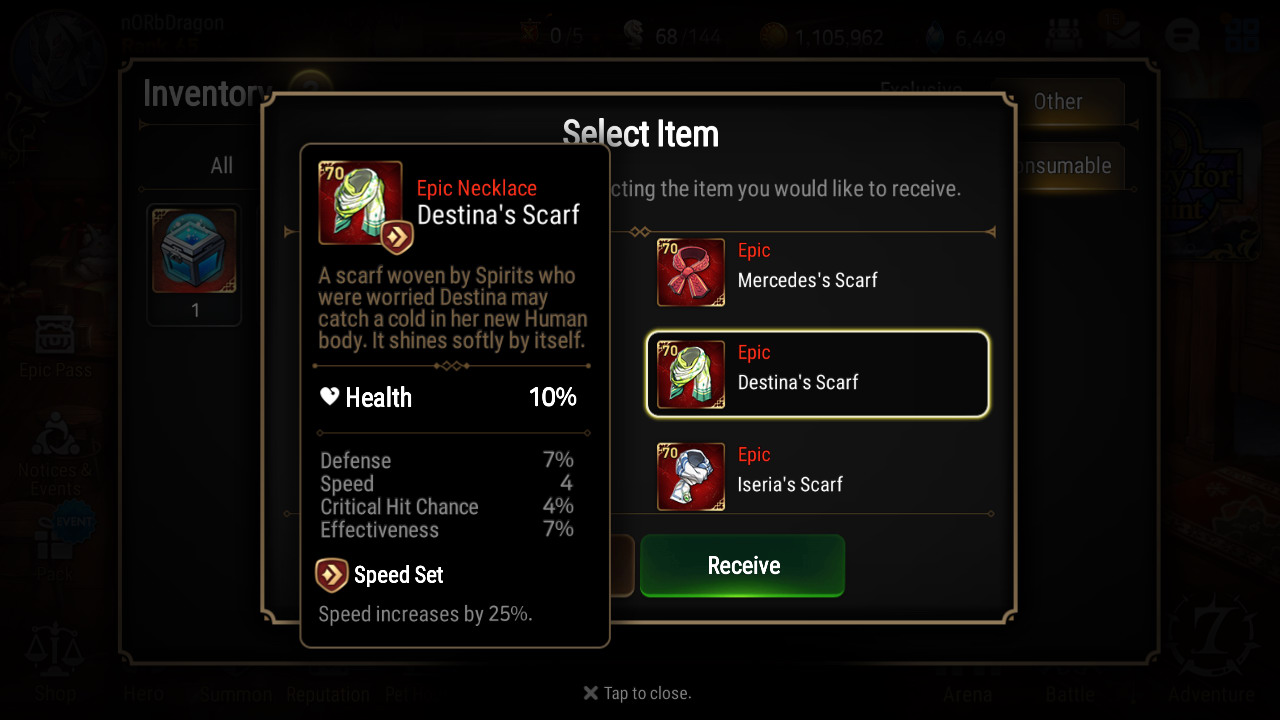This screenshot has height=720, width=1280.
Task: Open the player avatar portrait
Action: pos(62,55)
